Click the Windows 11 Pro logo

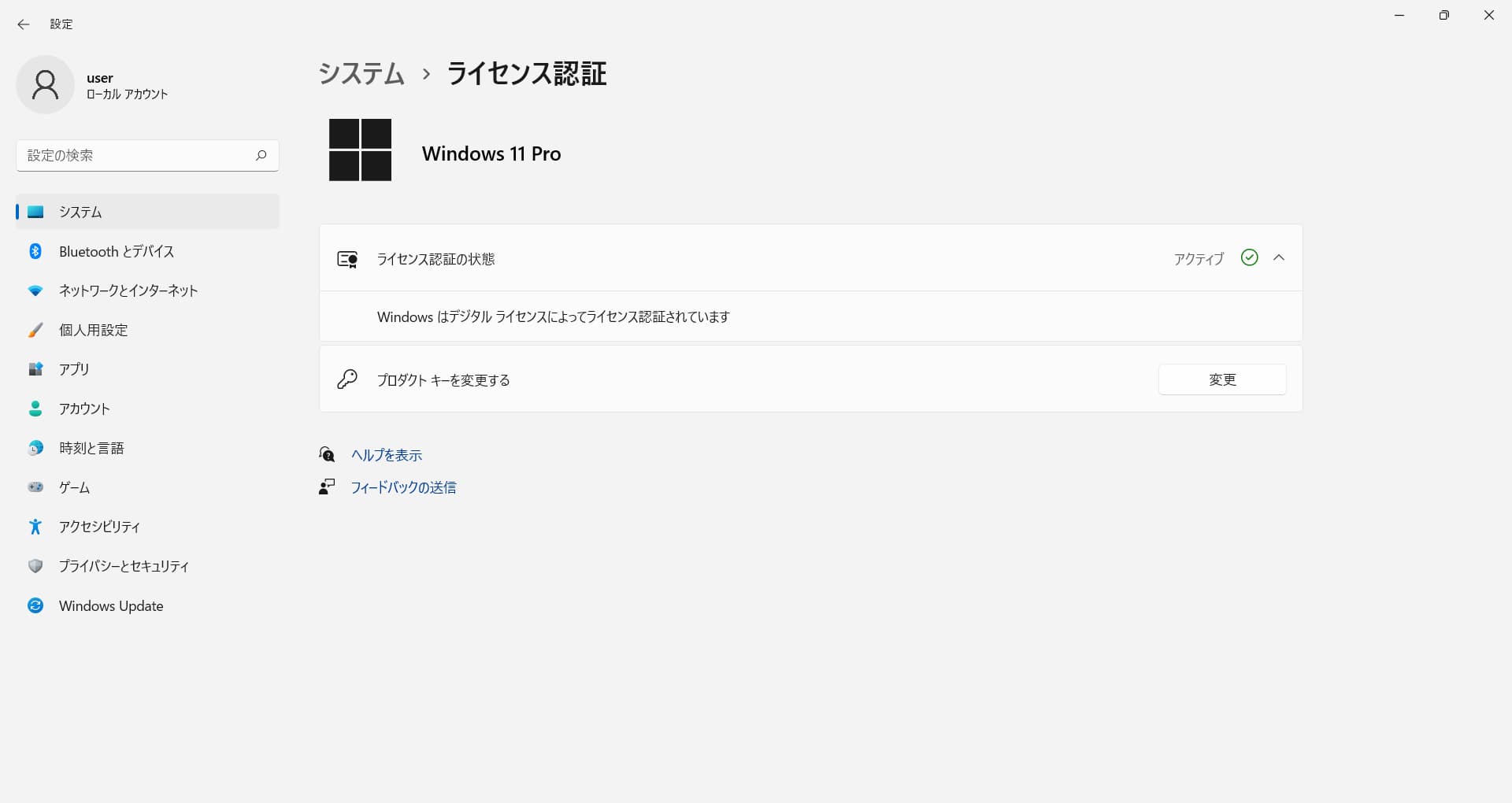point(360,150)
